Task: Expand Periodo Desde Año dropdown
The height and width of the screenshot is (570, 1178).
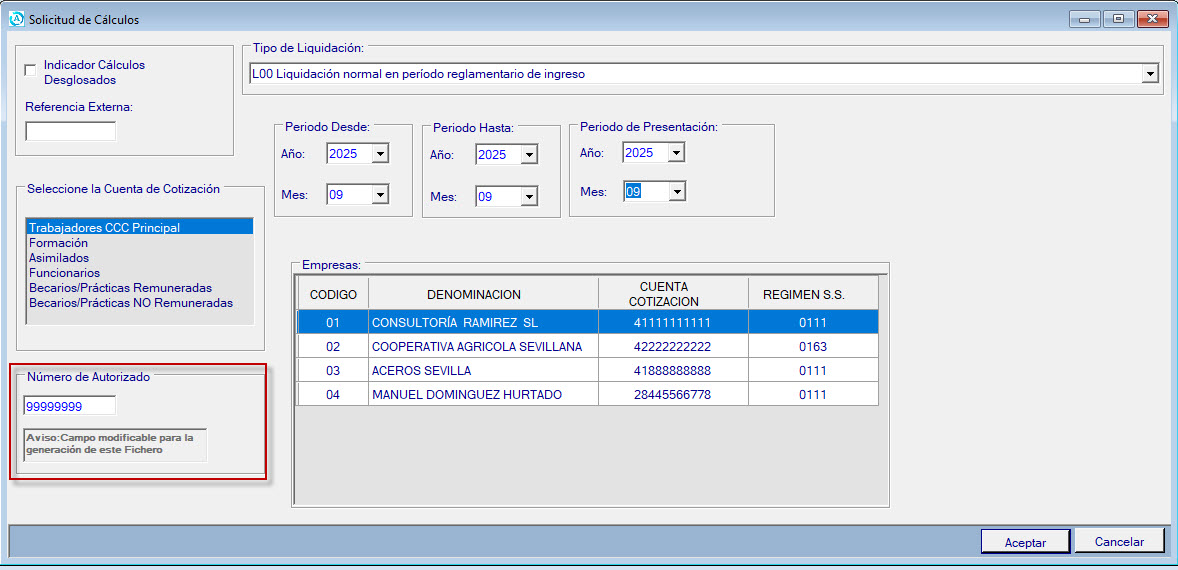Action: 379,154
